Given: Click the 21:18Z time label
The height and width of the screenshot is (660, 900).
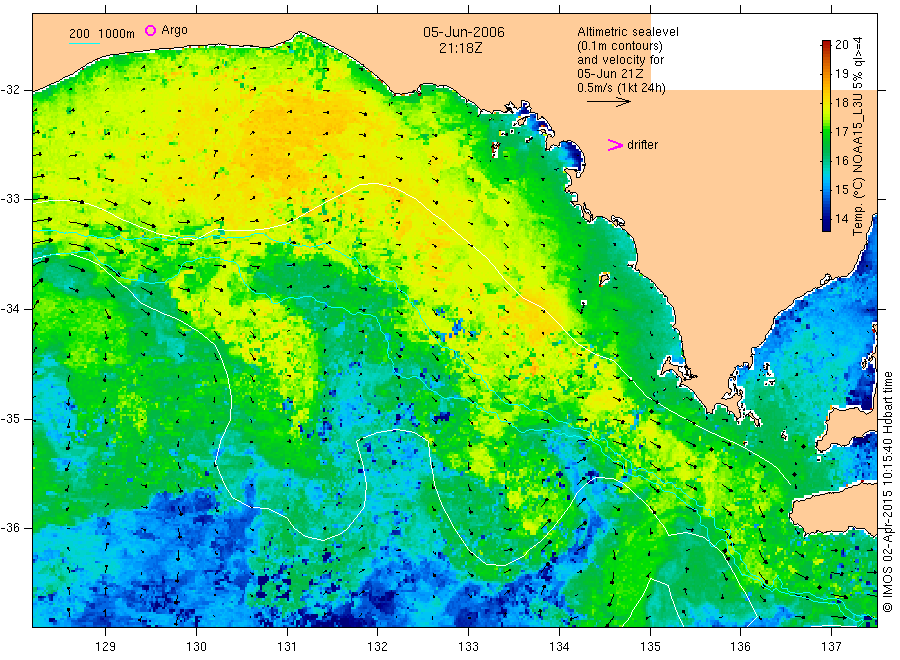Looking at the screenshot, I should [x=461, y=48].
